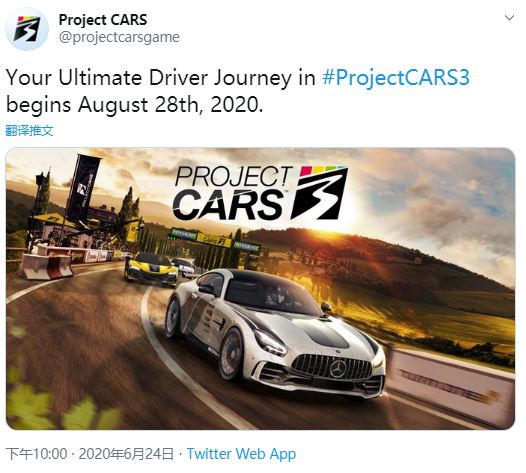
Task: Open the Project CARS profile avatar
Action: [27, 29]
